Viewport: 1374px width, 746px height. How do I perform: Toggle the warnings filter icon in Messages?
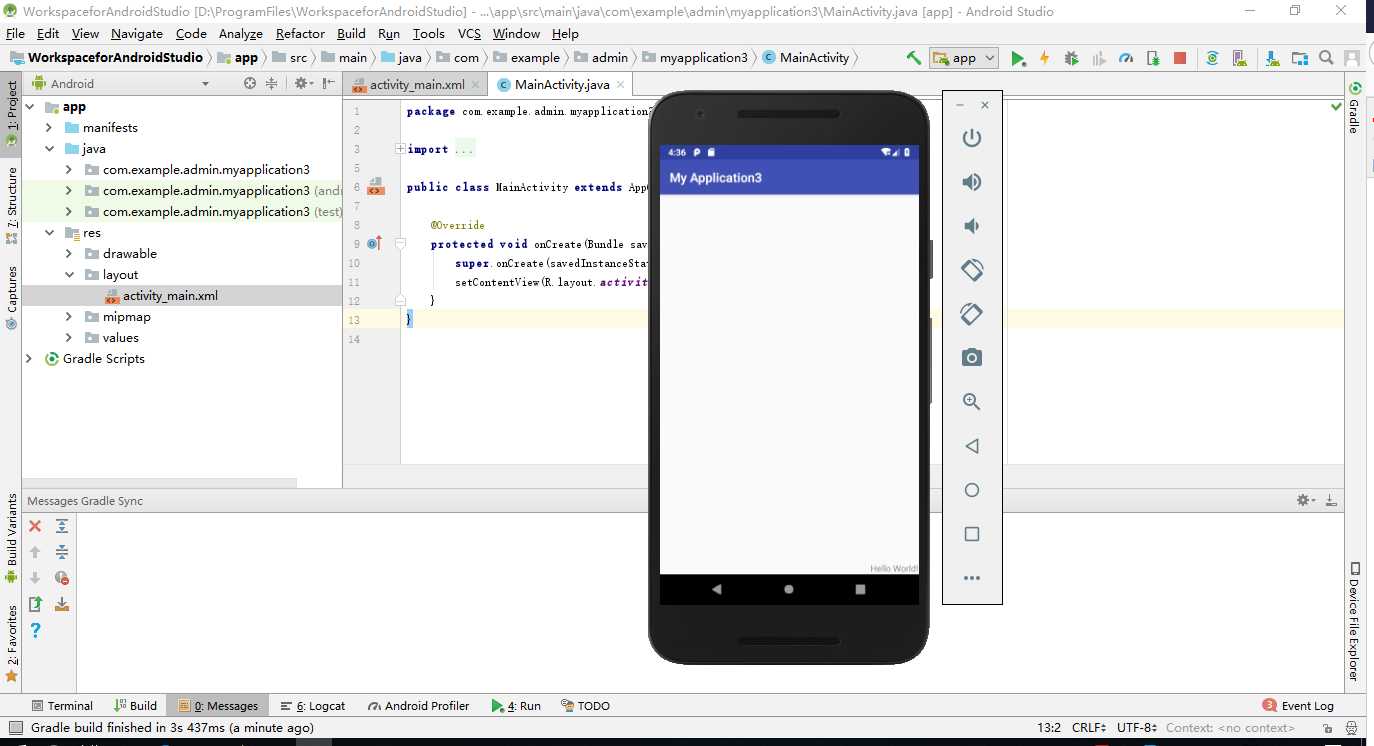point(62,578)
